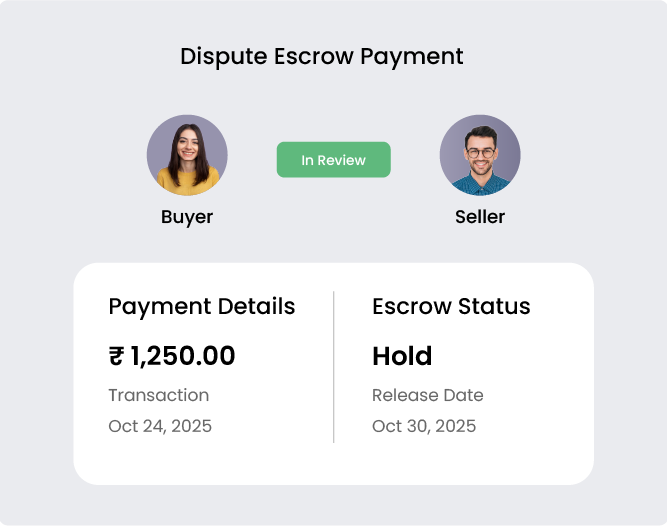Click the vertical divider between detail columns
This screenshot has width=667, height=526.
[334, 367]
